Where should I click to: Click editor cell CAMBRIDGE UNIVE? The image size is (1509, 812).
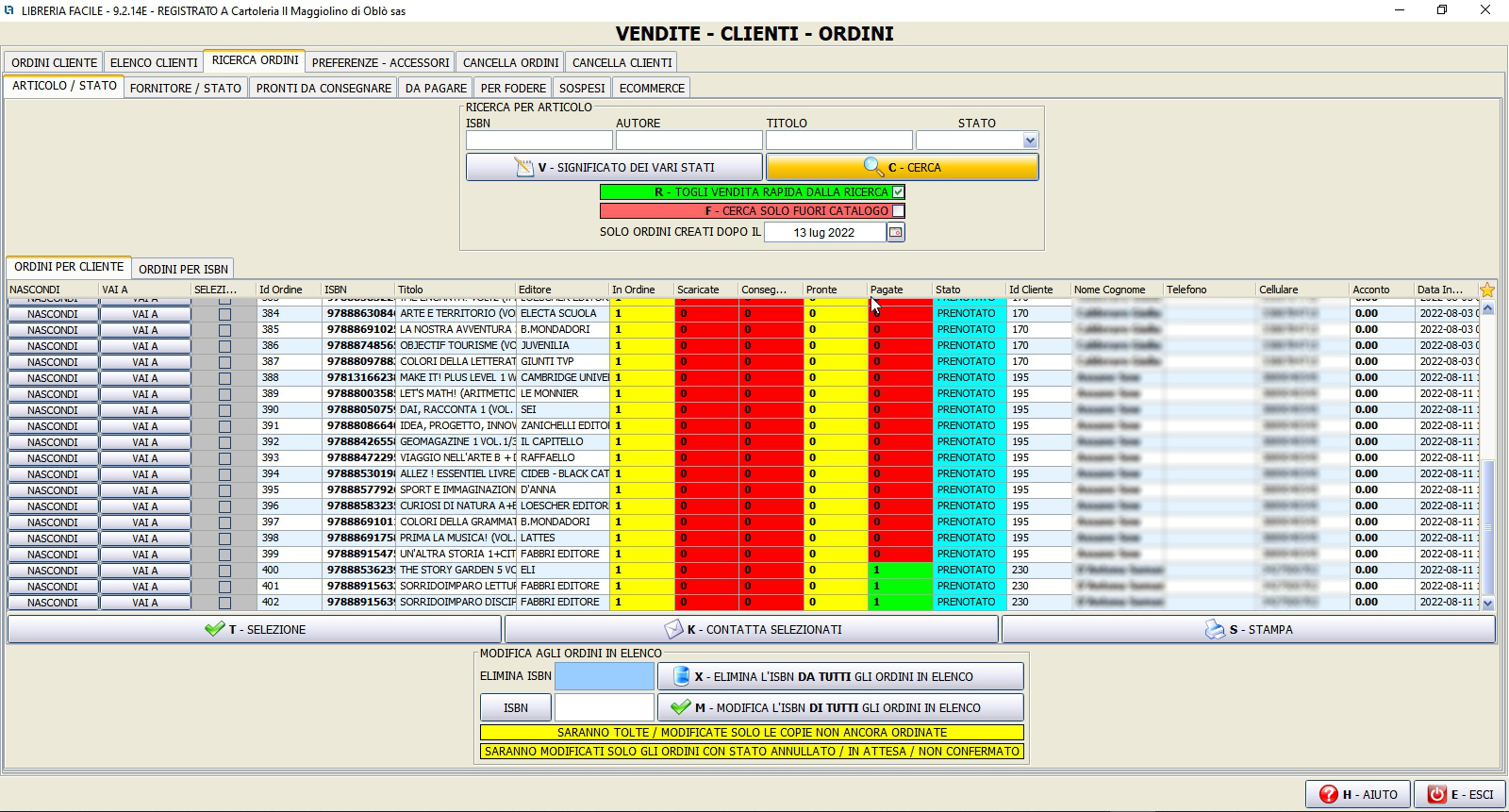pos(564,377)
